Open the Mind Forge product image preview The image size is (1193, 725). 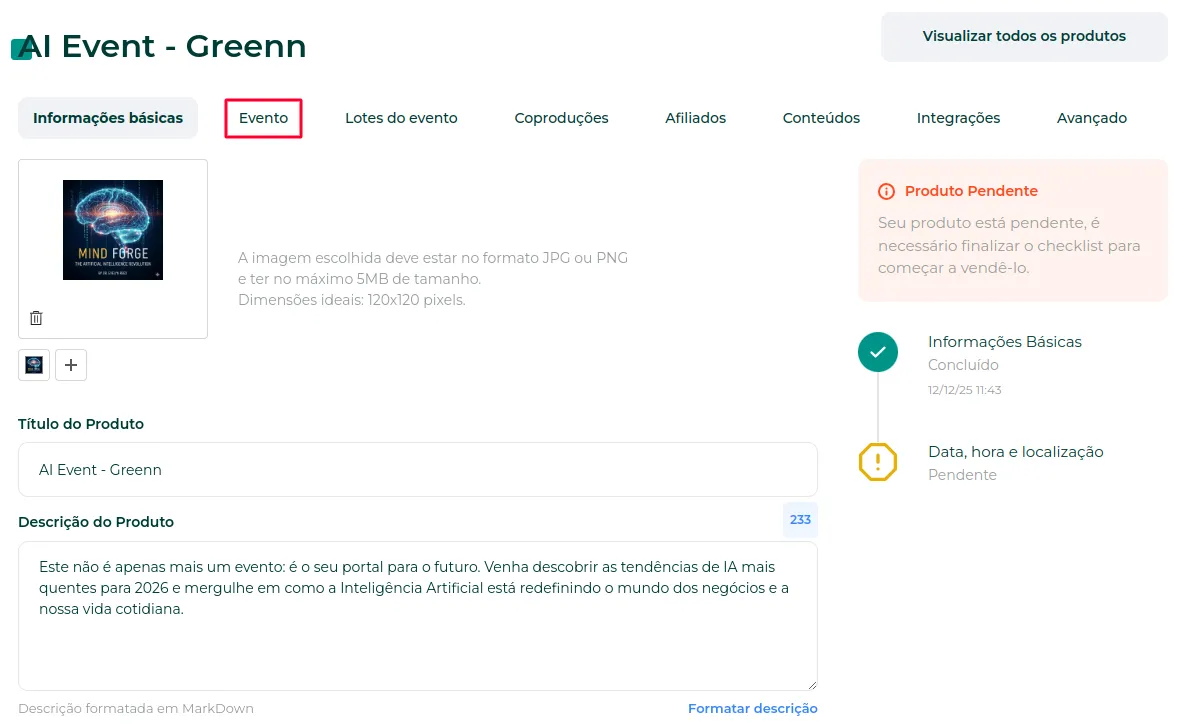[x=113, y=230]
